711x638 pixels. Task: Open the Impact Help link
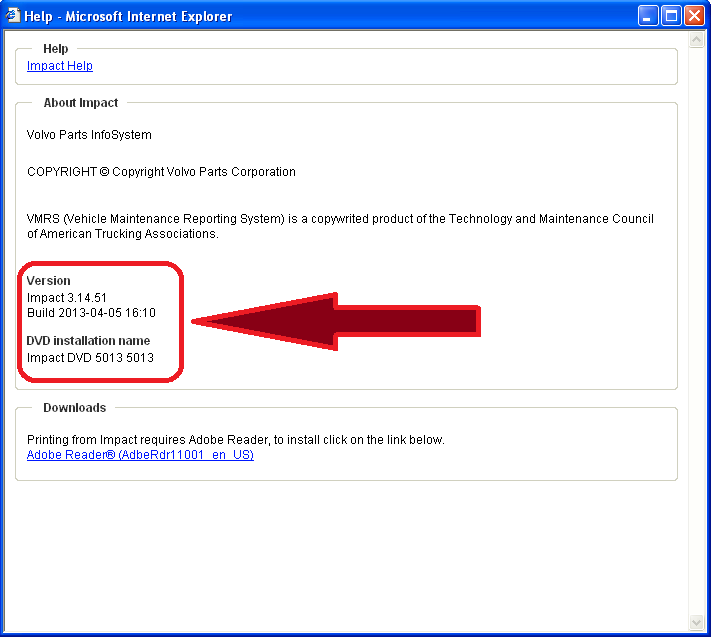[60, 66]
